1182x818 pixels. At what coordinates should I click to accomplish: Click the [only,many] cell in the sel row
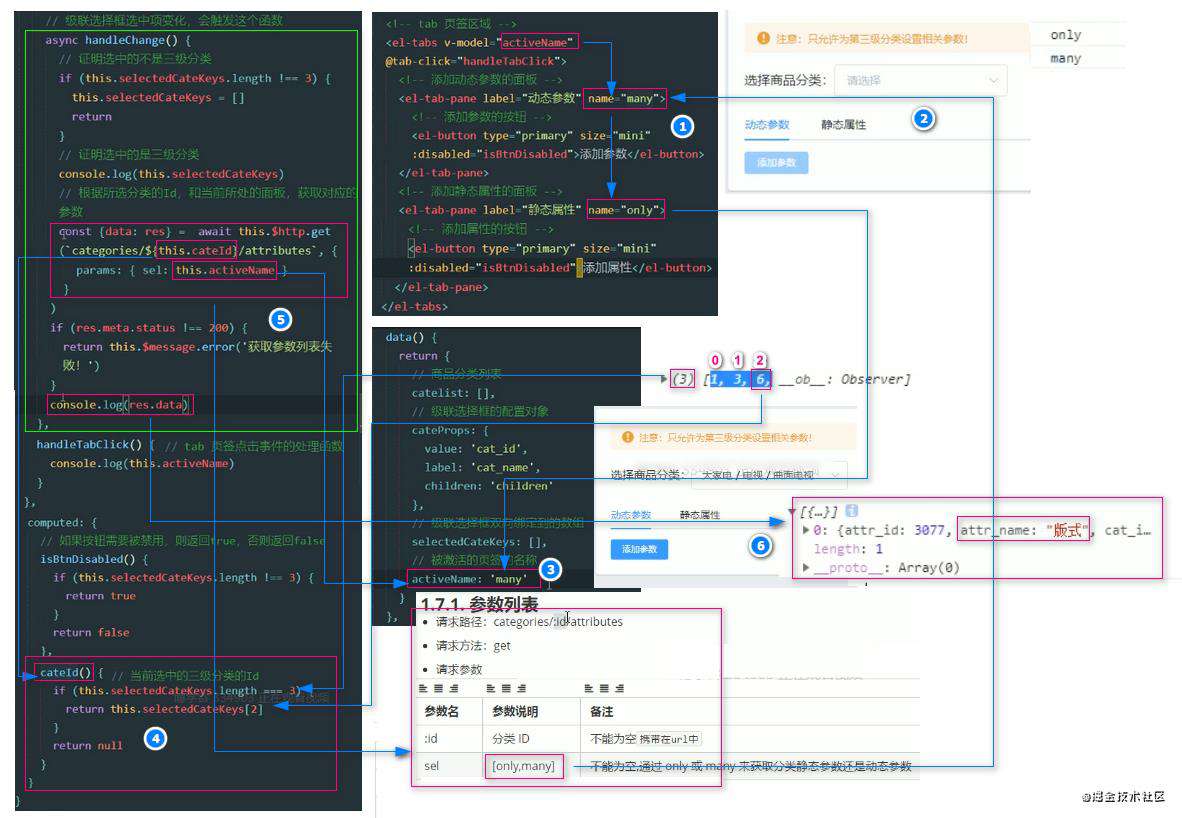[523, 766]
